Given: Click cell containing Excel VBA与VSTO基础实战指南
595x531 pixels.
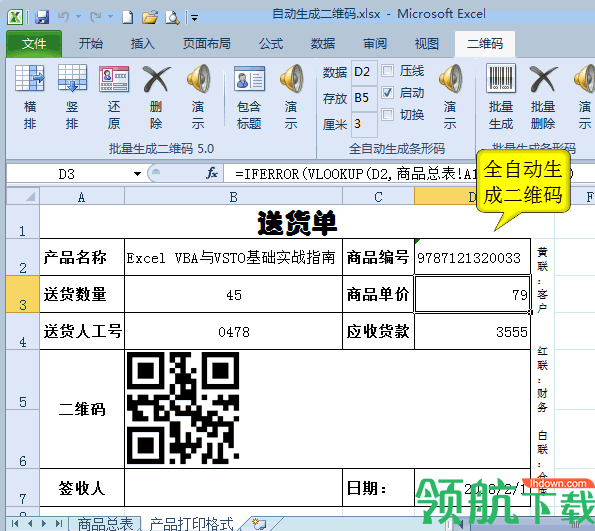Looking at the screenshot, I should pos(233,257).
